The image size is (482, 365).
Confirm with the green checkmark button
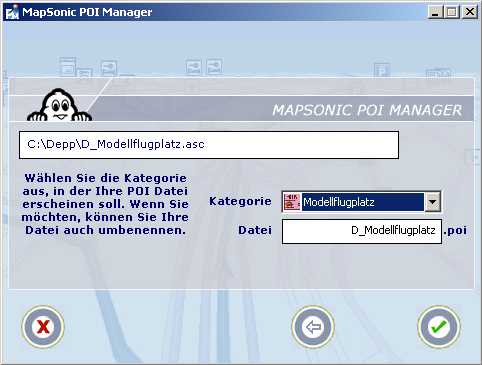[439, 327]
